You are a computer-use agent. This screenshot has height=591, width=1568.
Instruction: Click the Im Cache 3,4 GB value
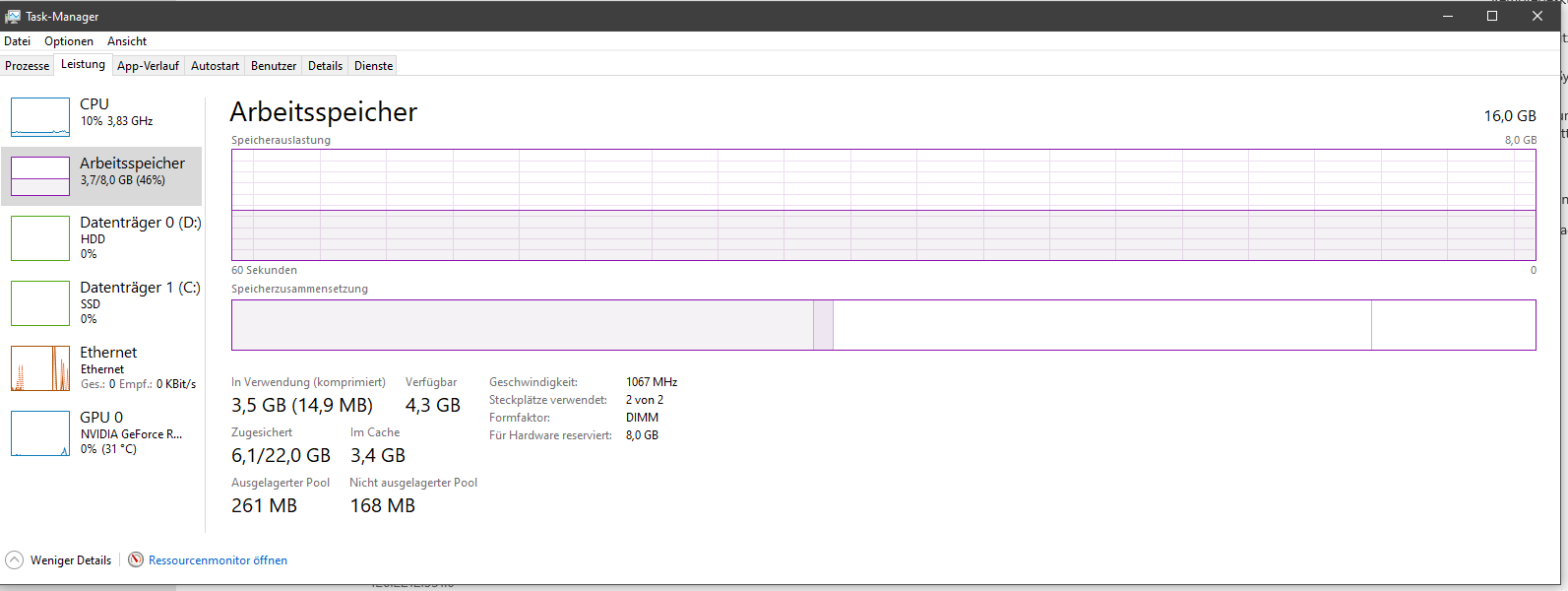click(378, 455)
